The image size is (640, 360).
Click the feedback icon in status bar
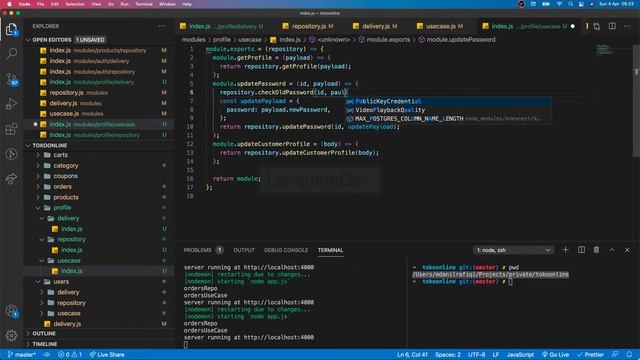point(615,354)
